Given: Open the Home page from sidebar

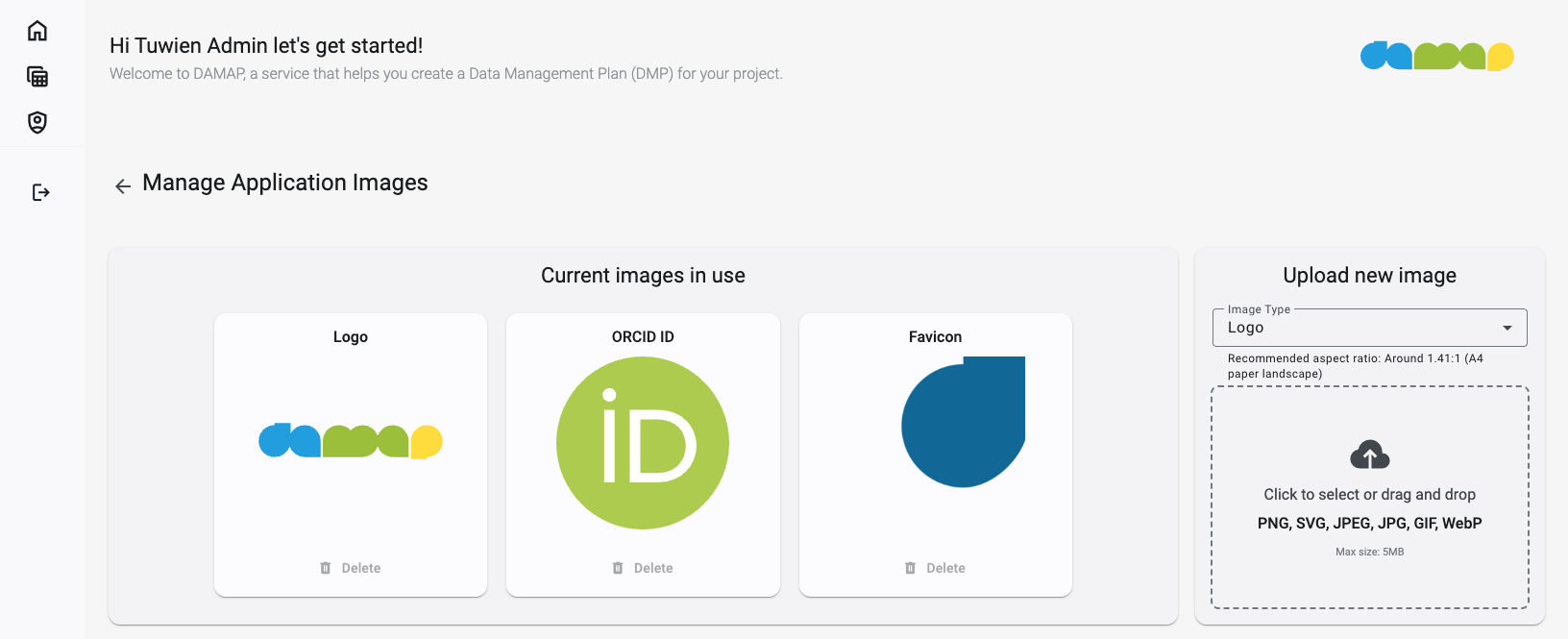Looking at the screenshot, I should pyautogui.click(x=37, y=31).
